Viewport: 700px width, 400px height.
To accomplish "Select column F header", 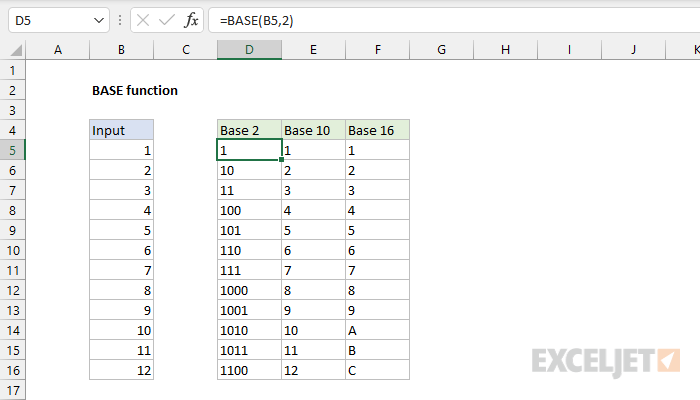I will pyautogui.click(x=378, y=50).
